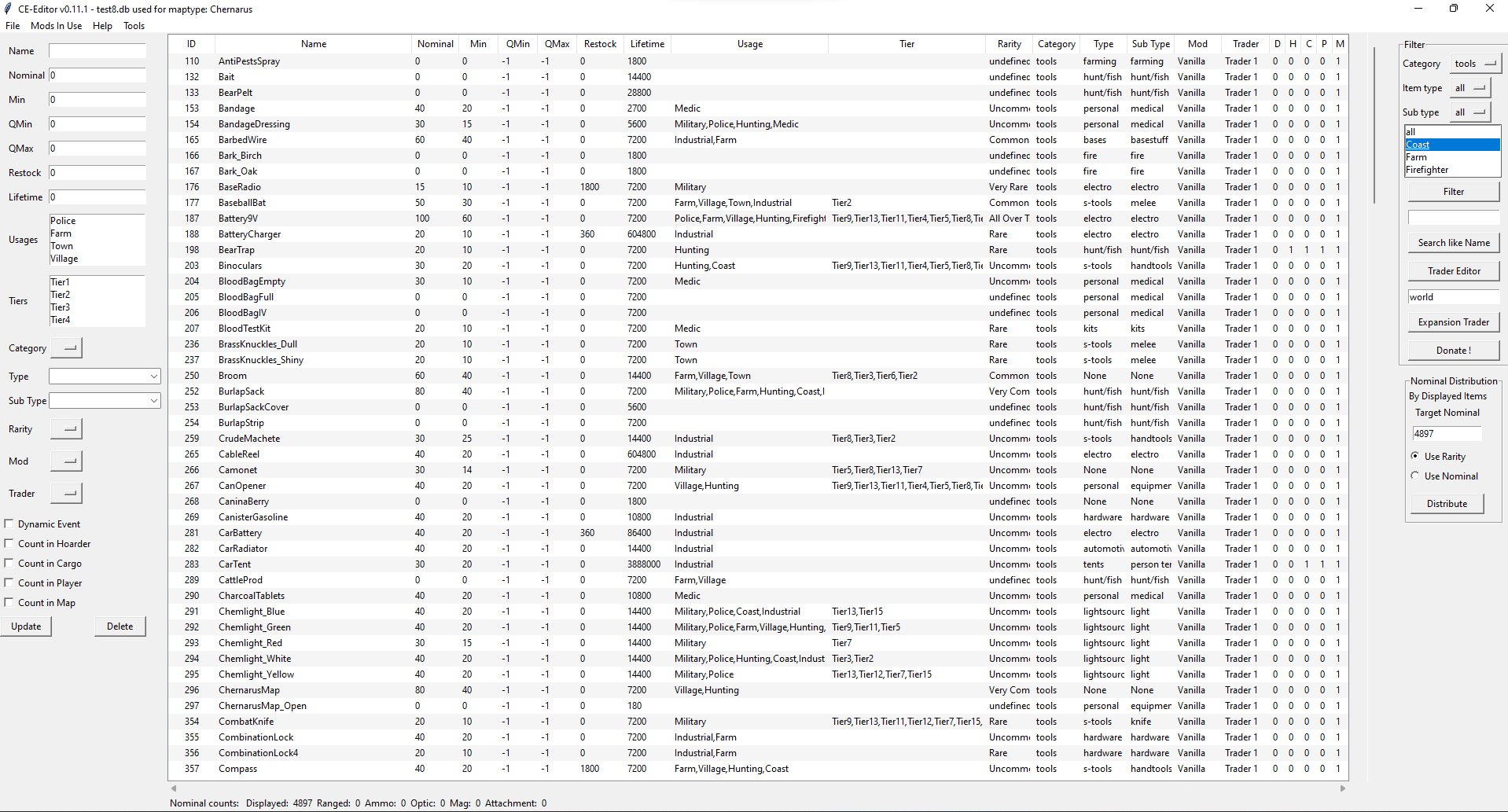The width and height of the screenshot is (1508, 812).
Task: Toggle Count in Map checkbox
Action: pos(9,602)
